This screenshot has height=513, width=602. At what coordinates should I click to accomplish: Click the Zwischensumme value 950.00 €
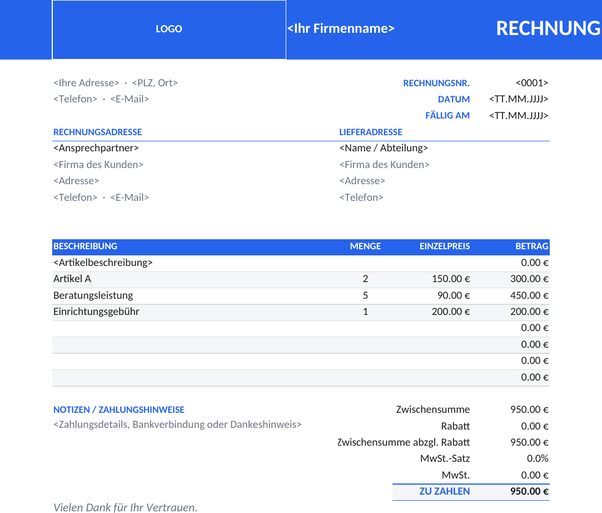click(529, 410)
